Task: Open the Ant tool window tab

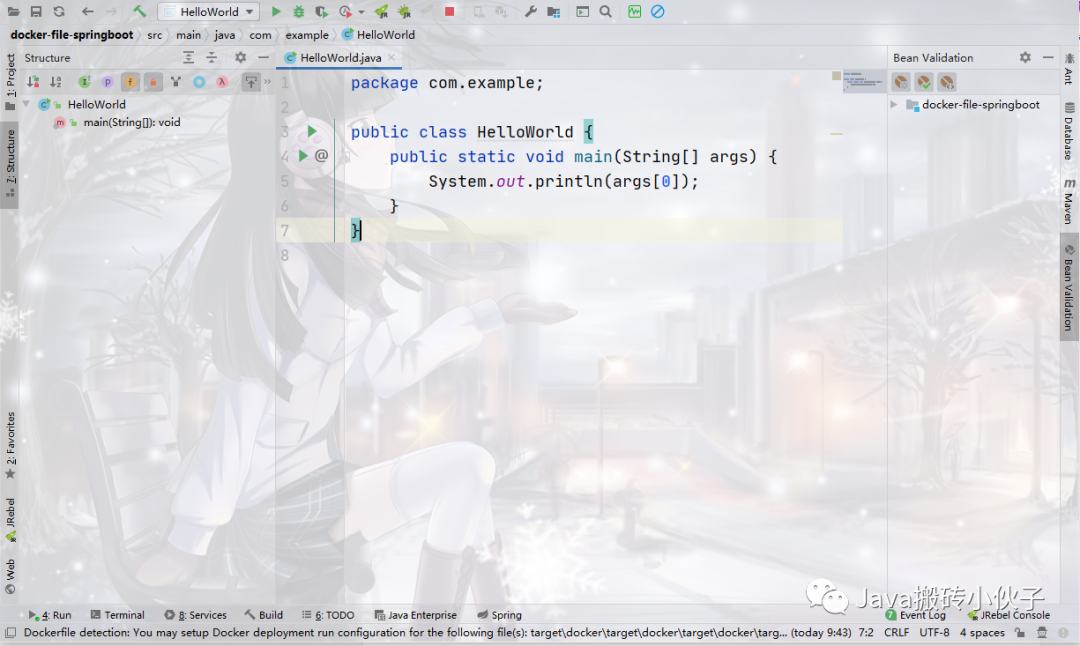Action: pyautogui.click(x=1069, y=70)
